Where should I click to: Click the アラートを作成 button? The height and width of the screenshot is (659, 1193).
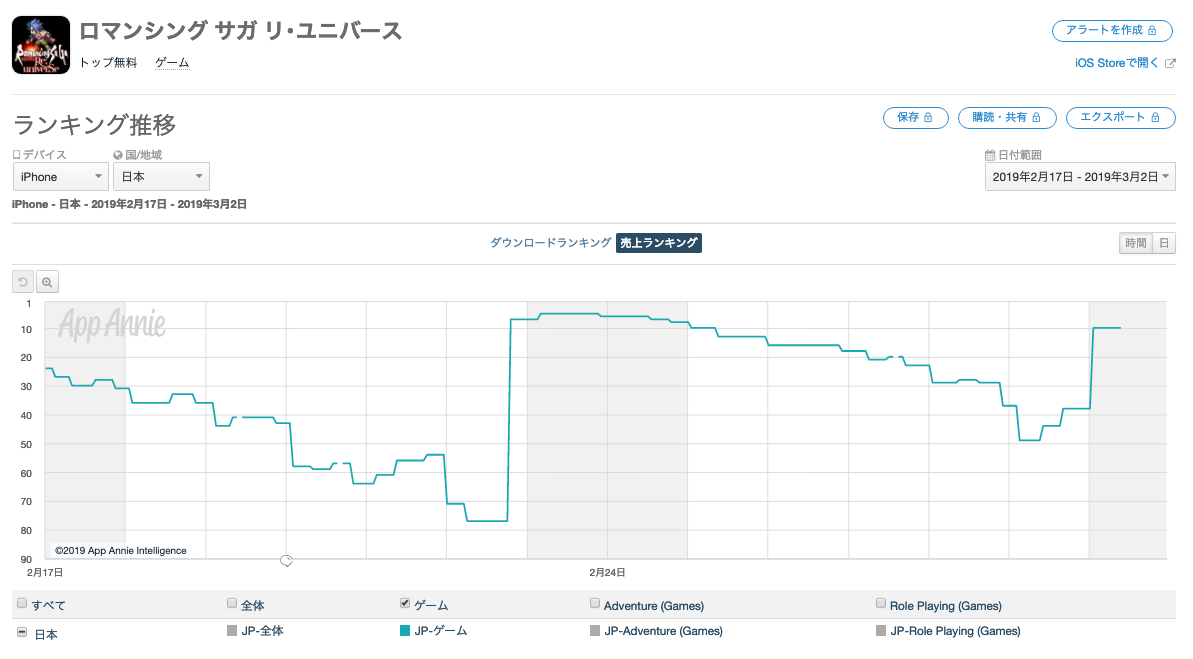(x=1111, y=31)
